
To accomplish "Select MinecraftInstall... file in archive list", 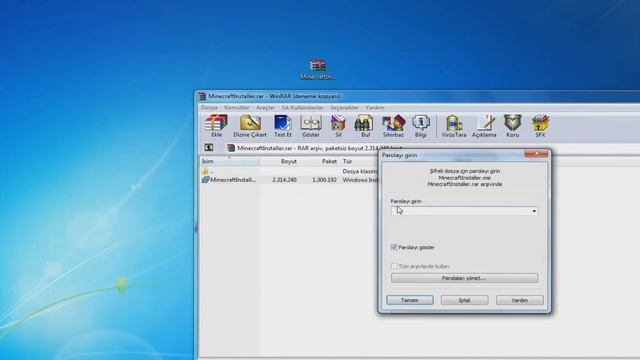I will [x=229, y=180].
